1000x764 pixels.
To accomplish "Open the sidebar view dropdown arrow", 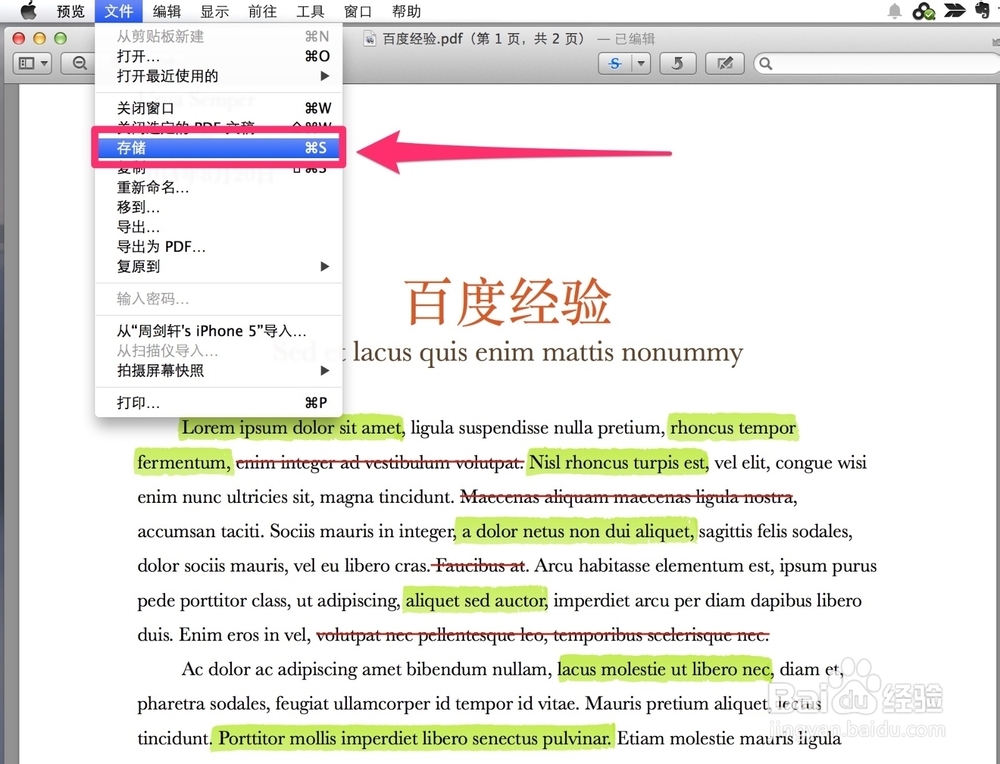I will (44, 63).
